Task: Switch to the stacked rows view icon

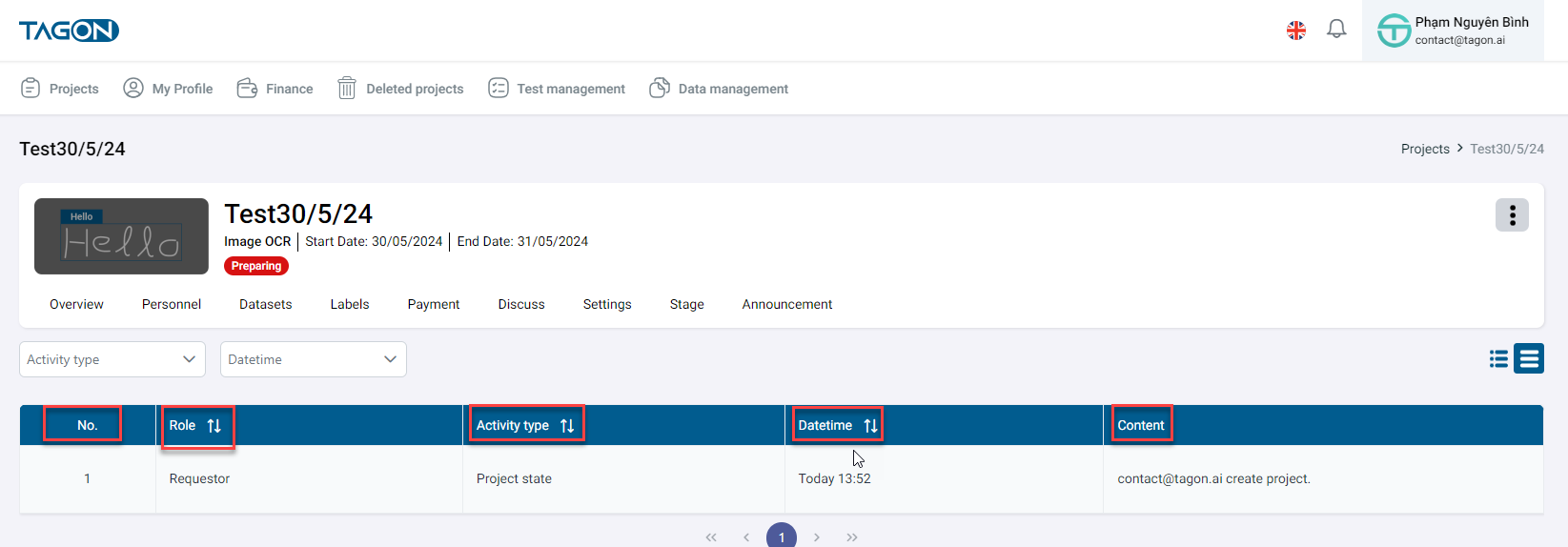Action: 1529,359
